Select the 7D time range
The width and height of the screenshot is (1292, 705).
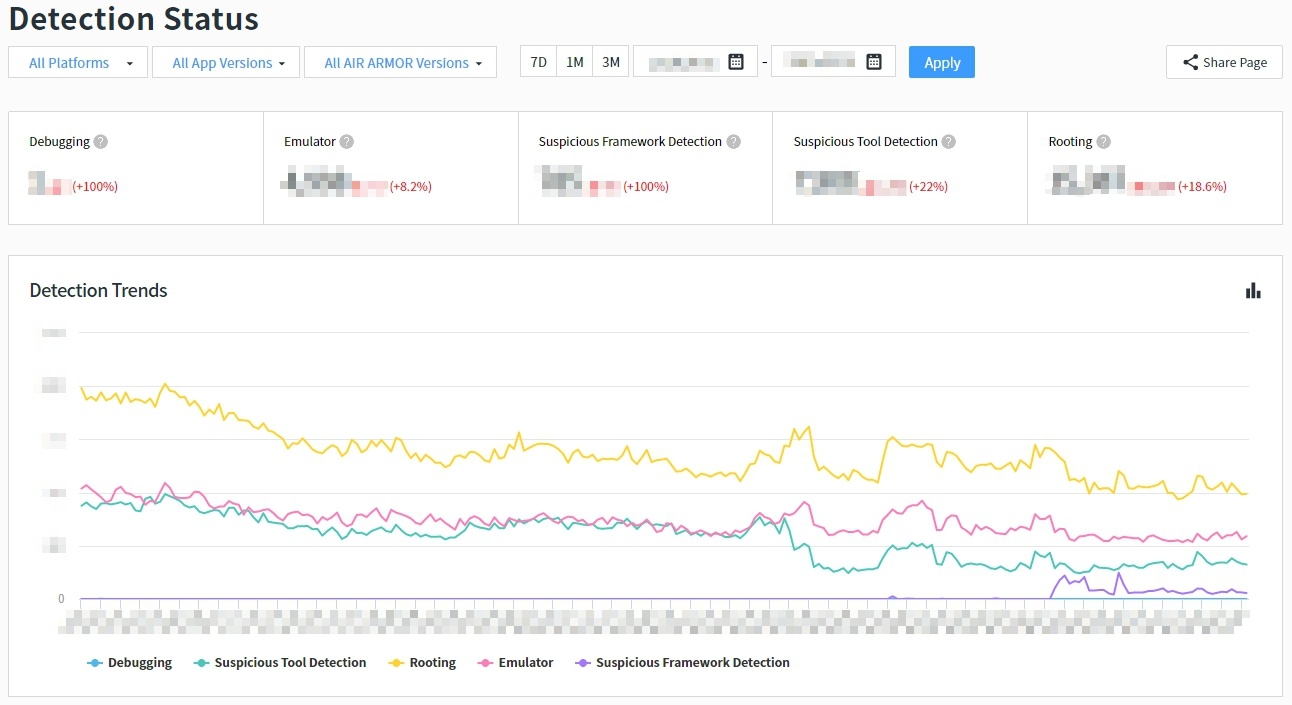tap(538, 62)
